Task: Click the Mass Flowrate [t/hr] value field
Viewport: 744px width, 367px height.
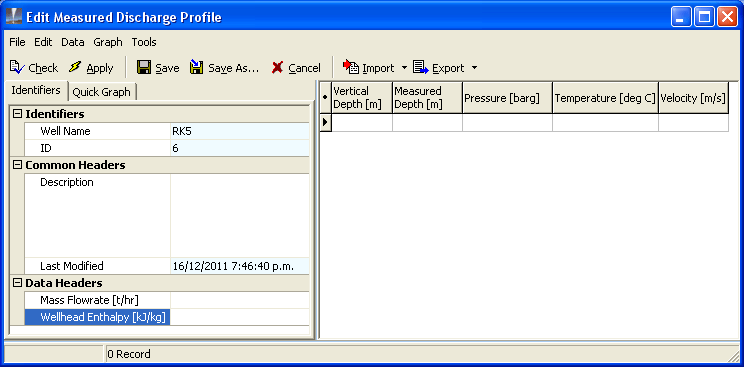Action: [240, 300]
